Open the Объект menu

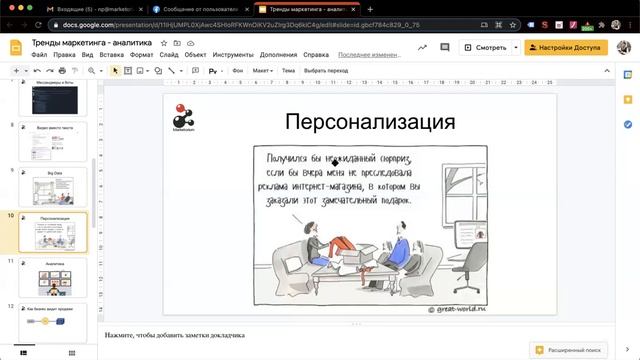[x=195, y=55]
